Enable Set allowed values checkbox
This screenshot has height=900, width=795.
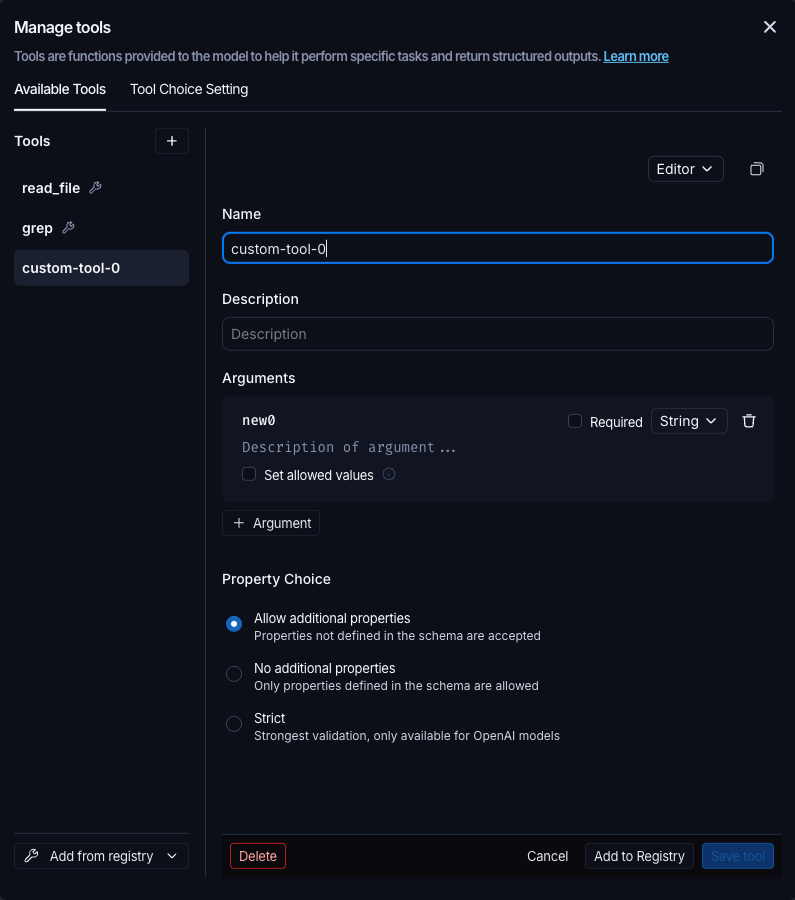click(x=249, y=475)
